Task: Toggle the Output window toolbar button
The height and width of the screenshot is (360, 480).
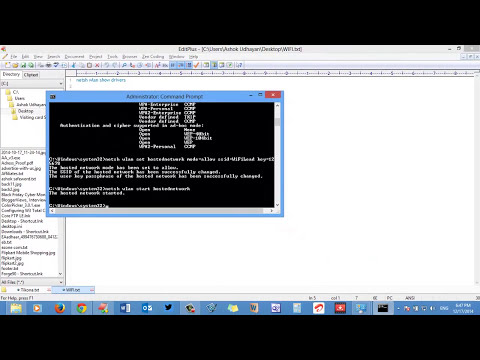Action: pos(222,65)
